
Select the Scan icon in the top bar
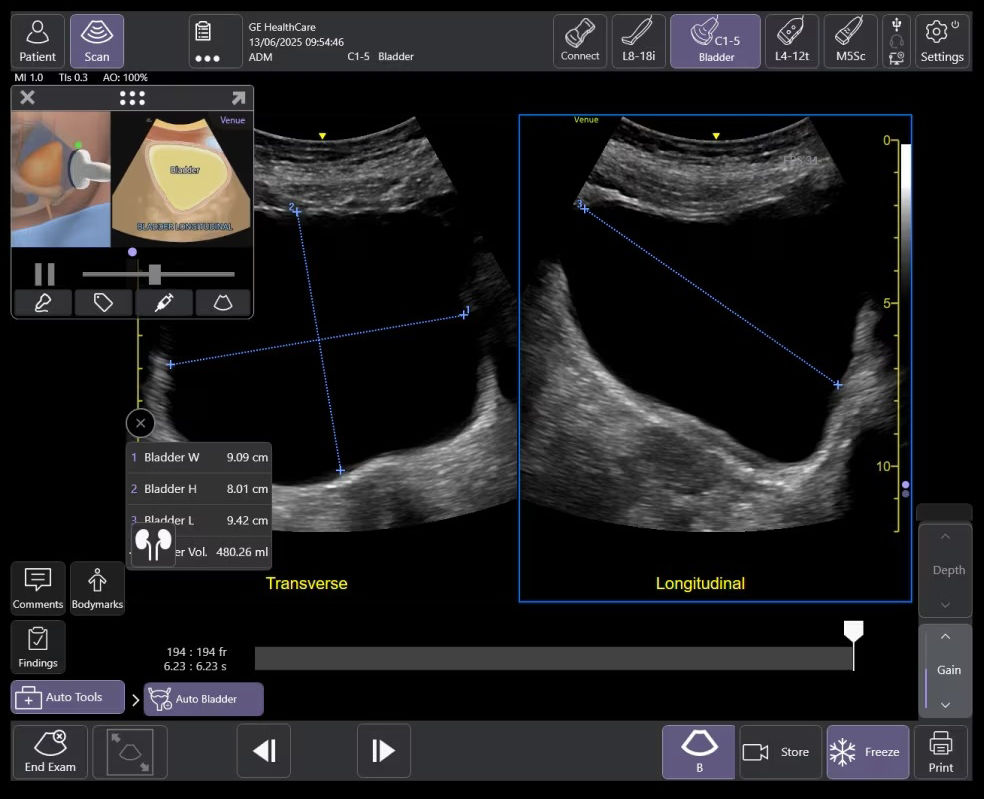click(97, 40)
